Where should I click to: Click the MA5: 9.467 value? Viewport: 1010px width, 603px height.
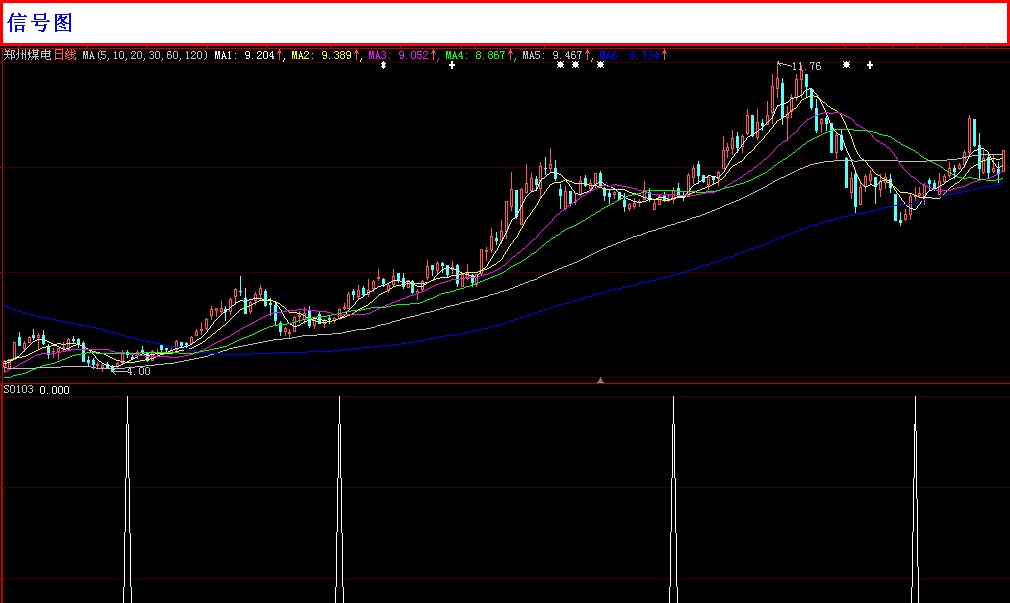[x=553, y=55]
